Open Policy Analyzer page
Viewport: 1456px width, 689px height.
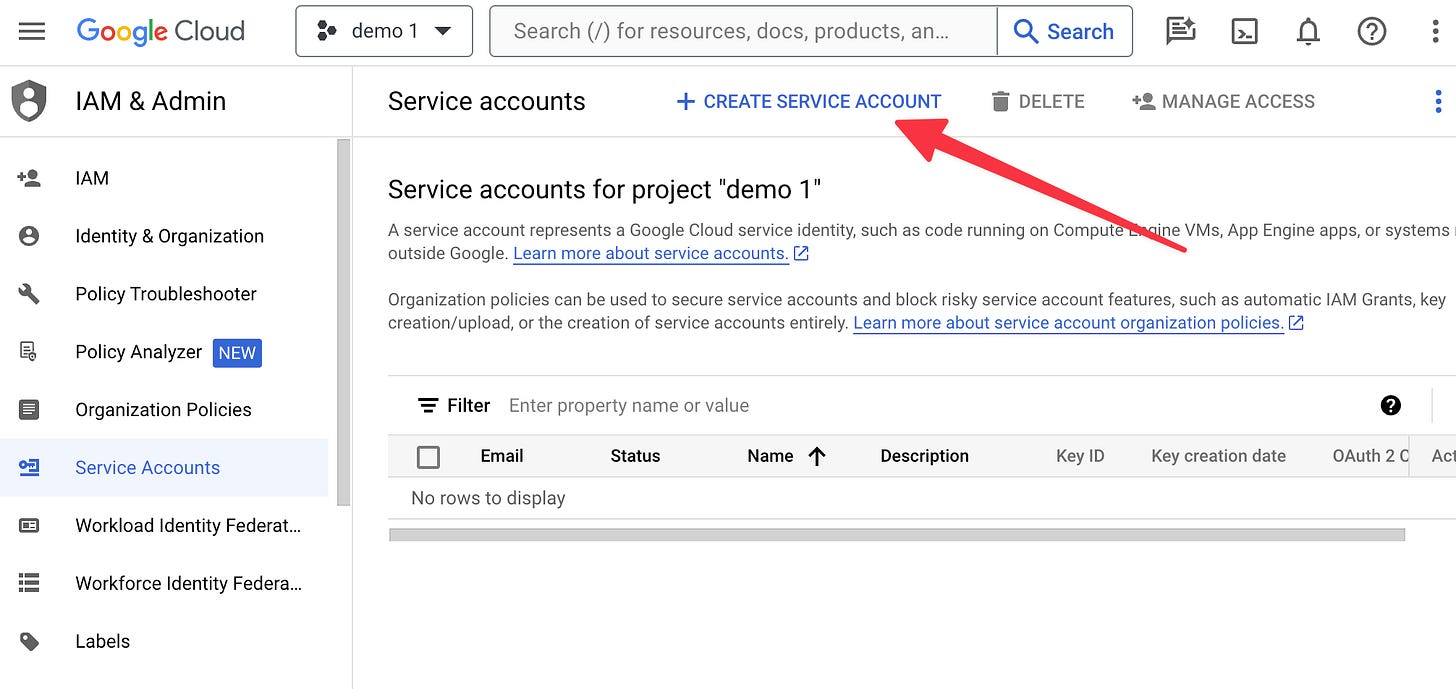[x=164, y=352]
